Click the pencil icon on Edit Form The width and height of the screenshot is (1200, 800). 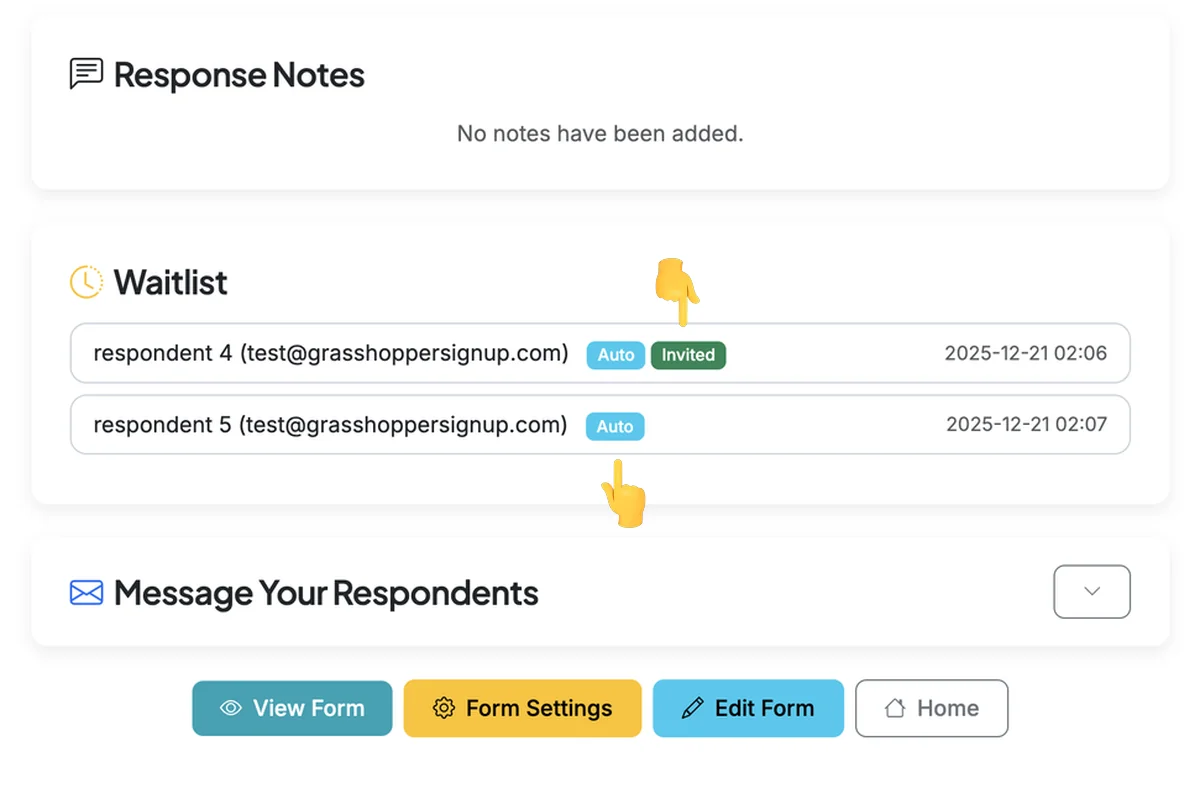[692, 708]
